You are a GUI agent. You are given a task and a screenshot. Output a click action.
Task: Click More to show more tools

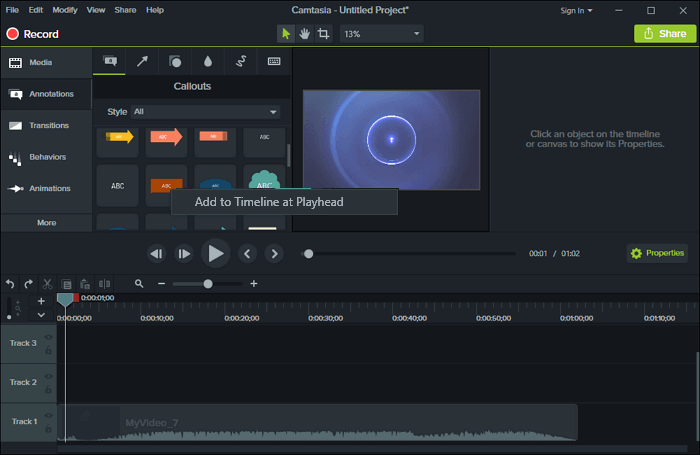point(46,222)
